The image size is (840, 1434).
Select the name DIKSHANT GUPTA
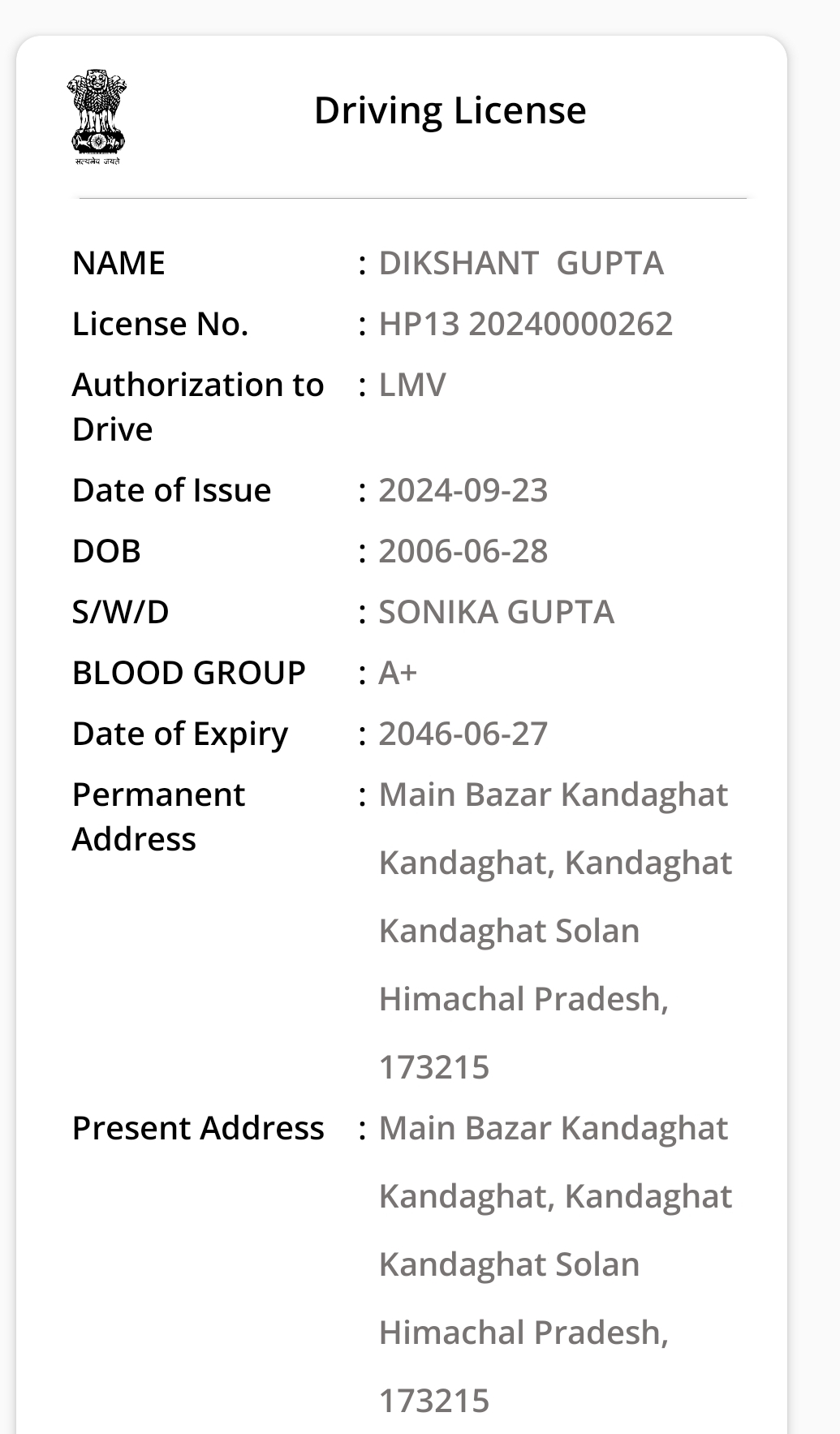pyautogui.click(x=521, y=263)
